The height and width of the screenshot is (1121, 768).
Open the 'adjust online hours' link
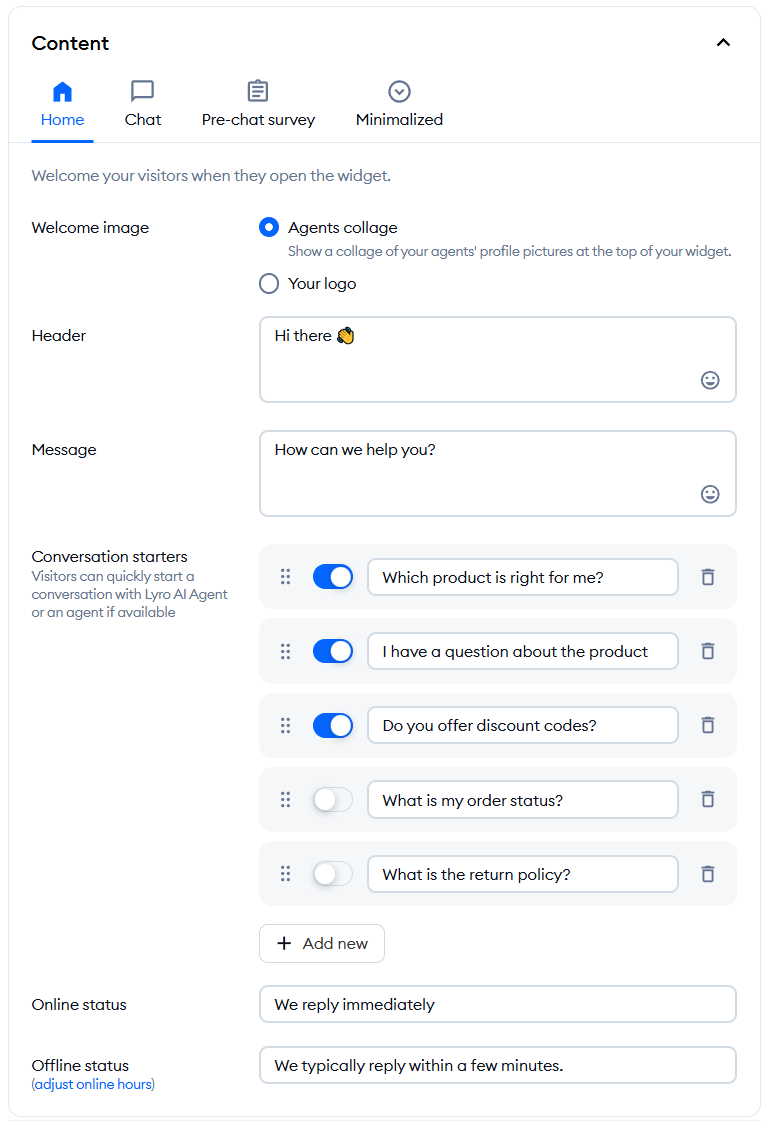coord(93,1085)
